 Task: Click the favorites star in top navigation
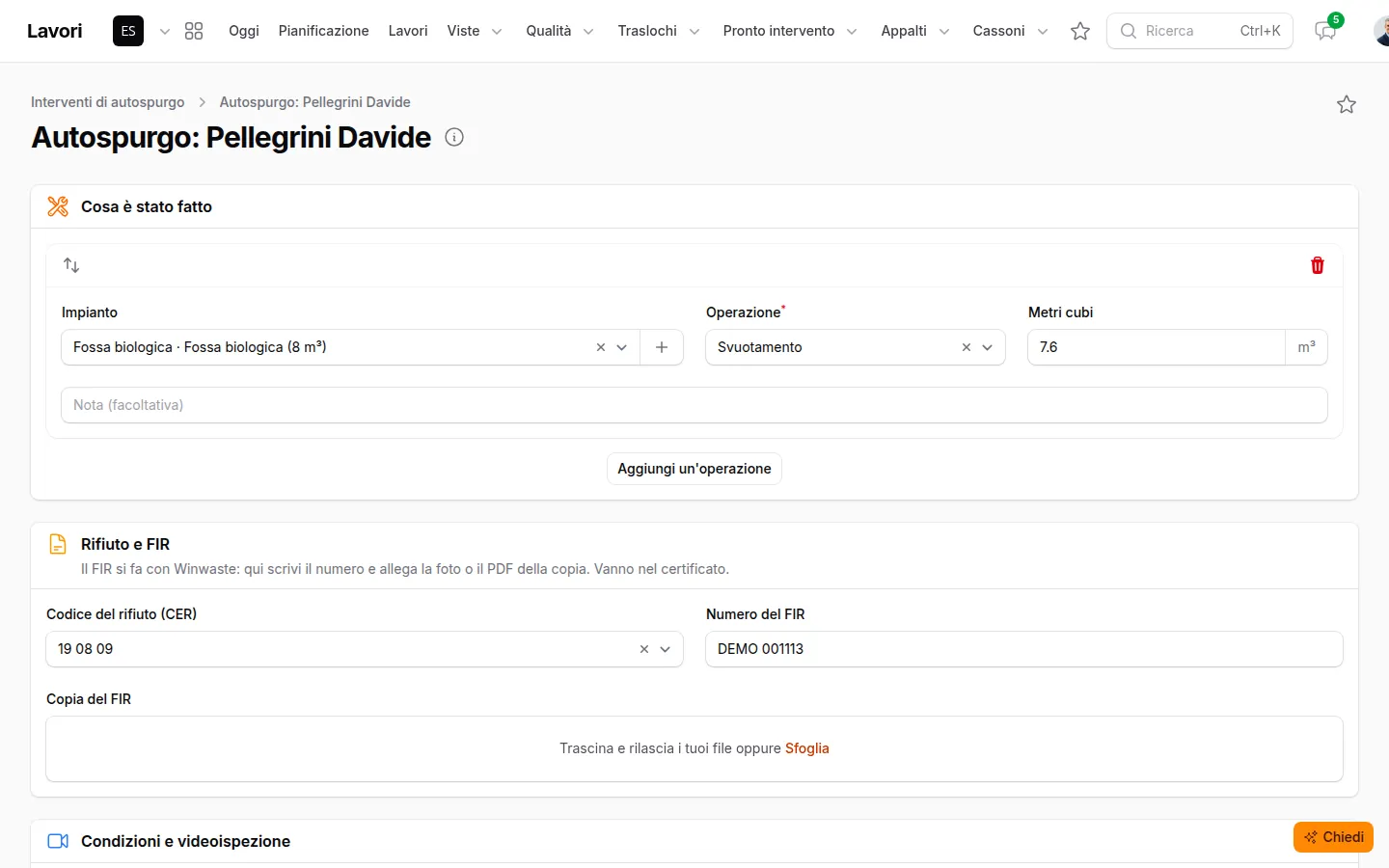tap(1080, 31)
